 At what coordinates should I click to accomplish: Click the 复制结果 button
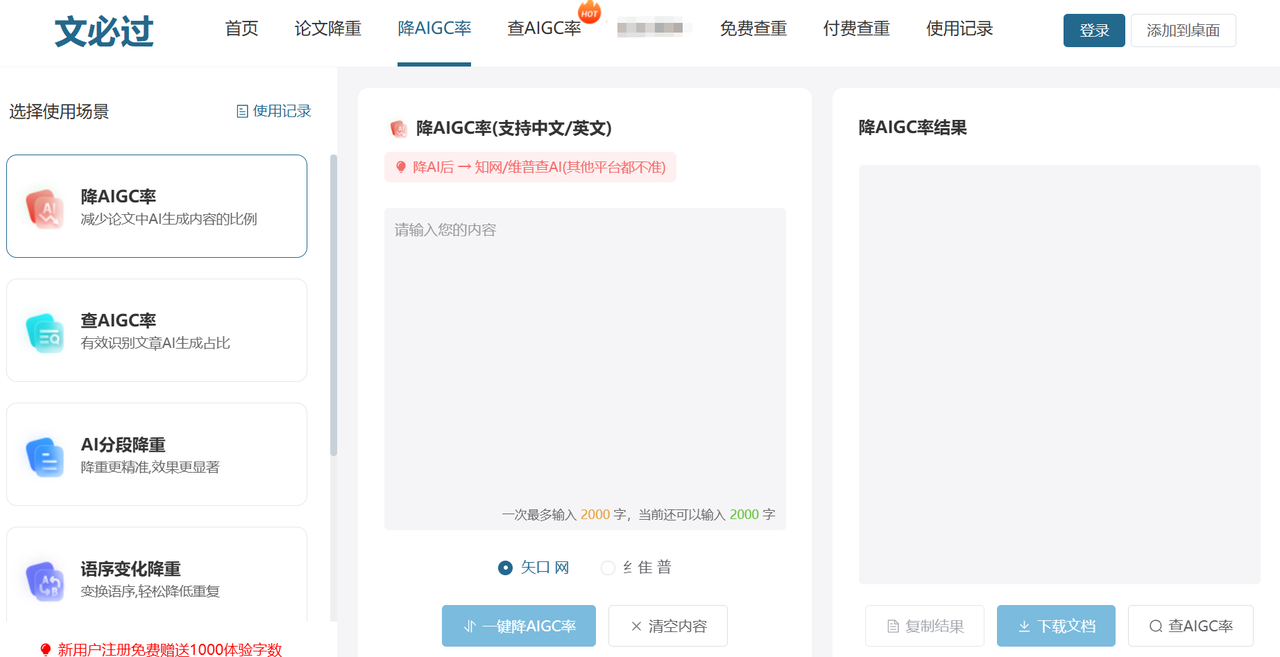[925, 626]
